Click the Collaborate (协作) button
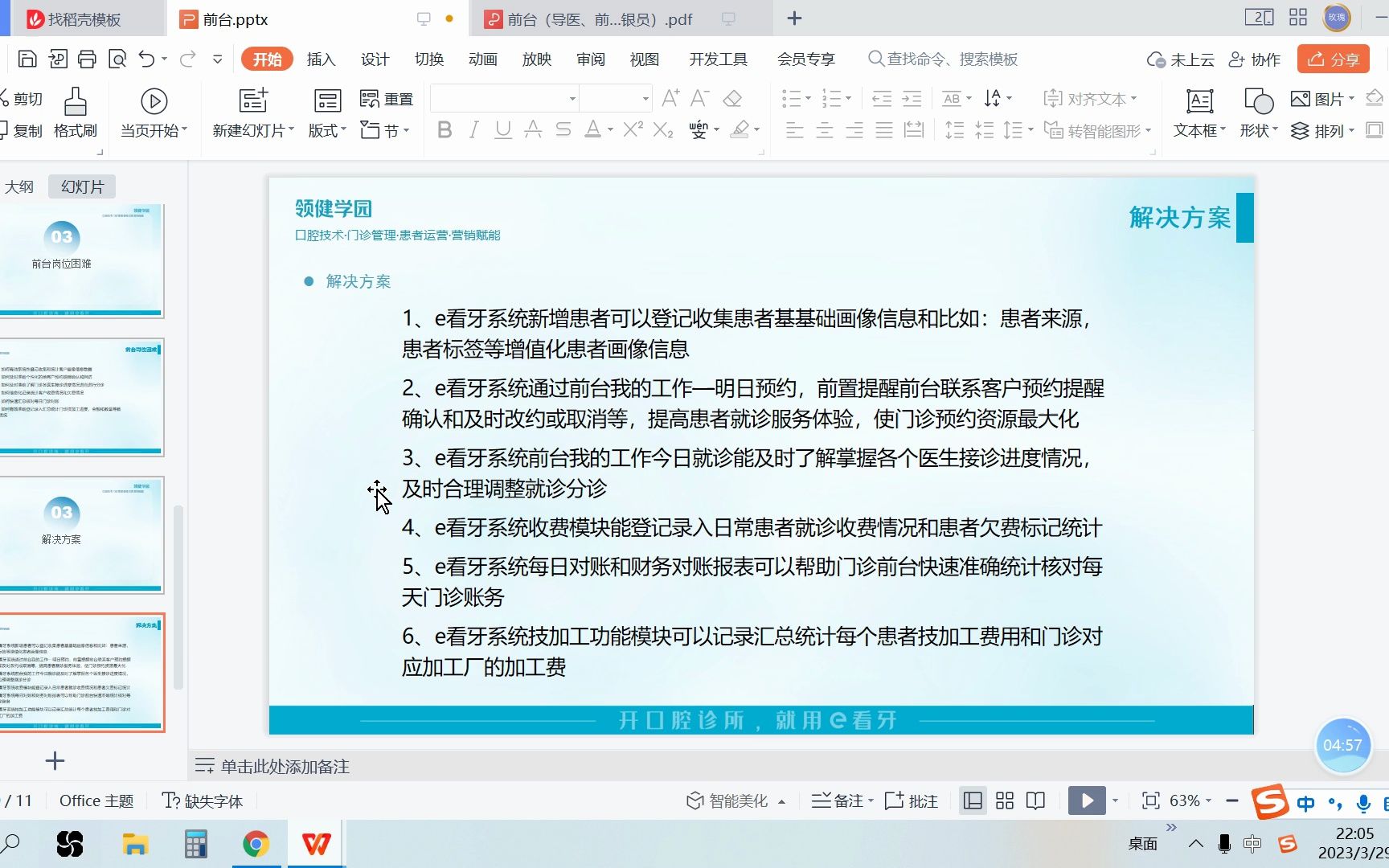This screenshot has height=868, width=1389. coord(1255,59)
